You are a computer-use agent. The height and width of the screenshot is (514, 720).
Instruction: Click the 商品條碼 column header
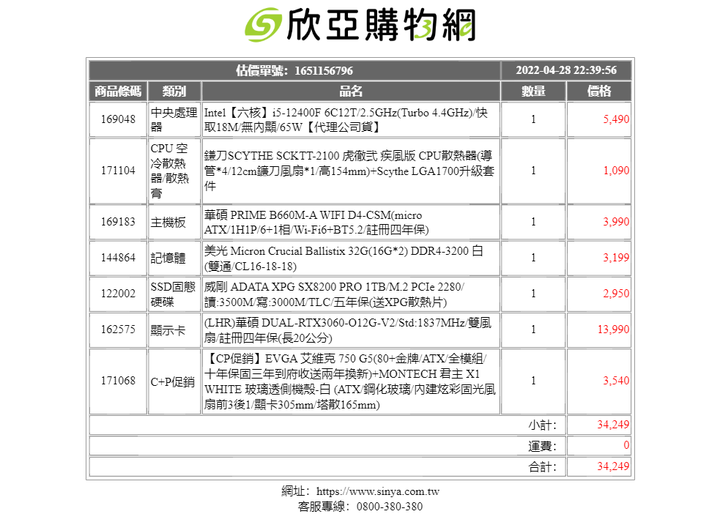point(118,91)
